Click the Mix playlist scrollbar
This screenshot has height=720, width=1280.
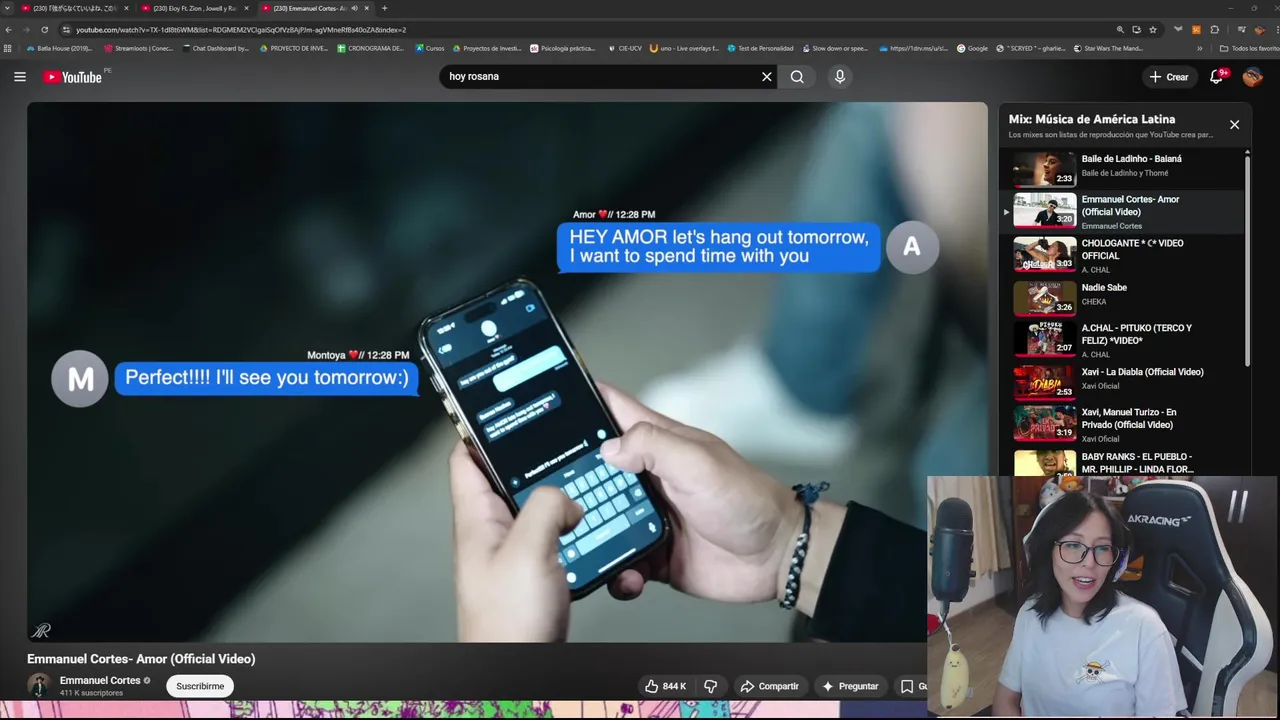click(x=1247, y=260)
